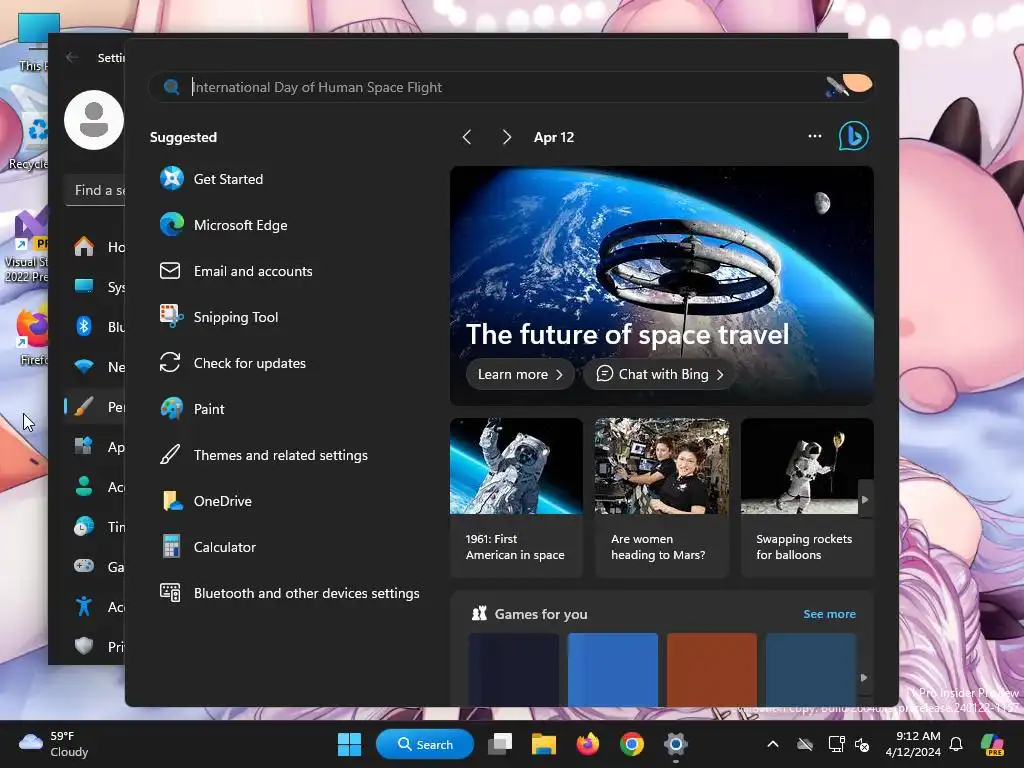This screenshot has width=1024, height=768.
Task: Open Are women heading to Mars card
Action: click(662, 498)
